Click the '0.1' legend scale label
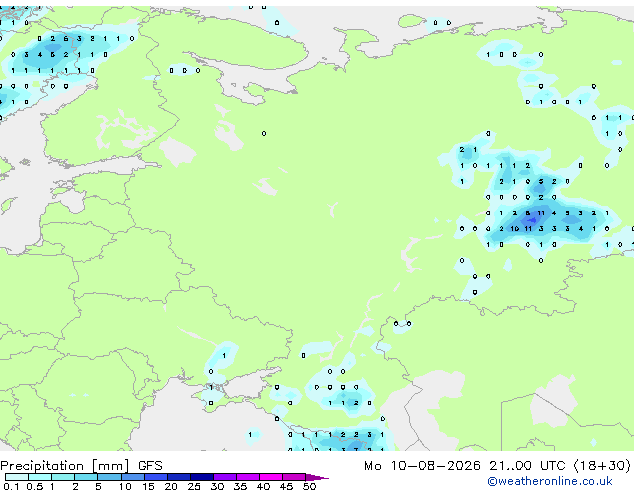The height and width of the screenshot is (490, 634). [x=11, y=486]
